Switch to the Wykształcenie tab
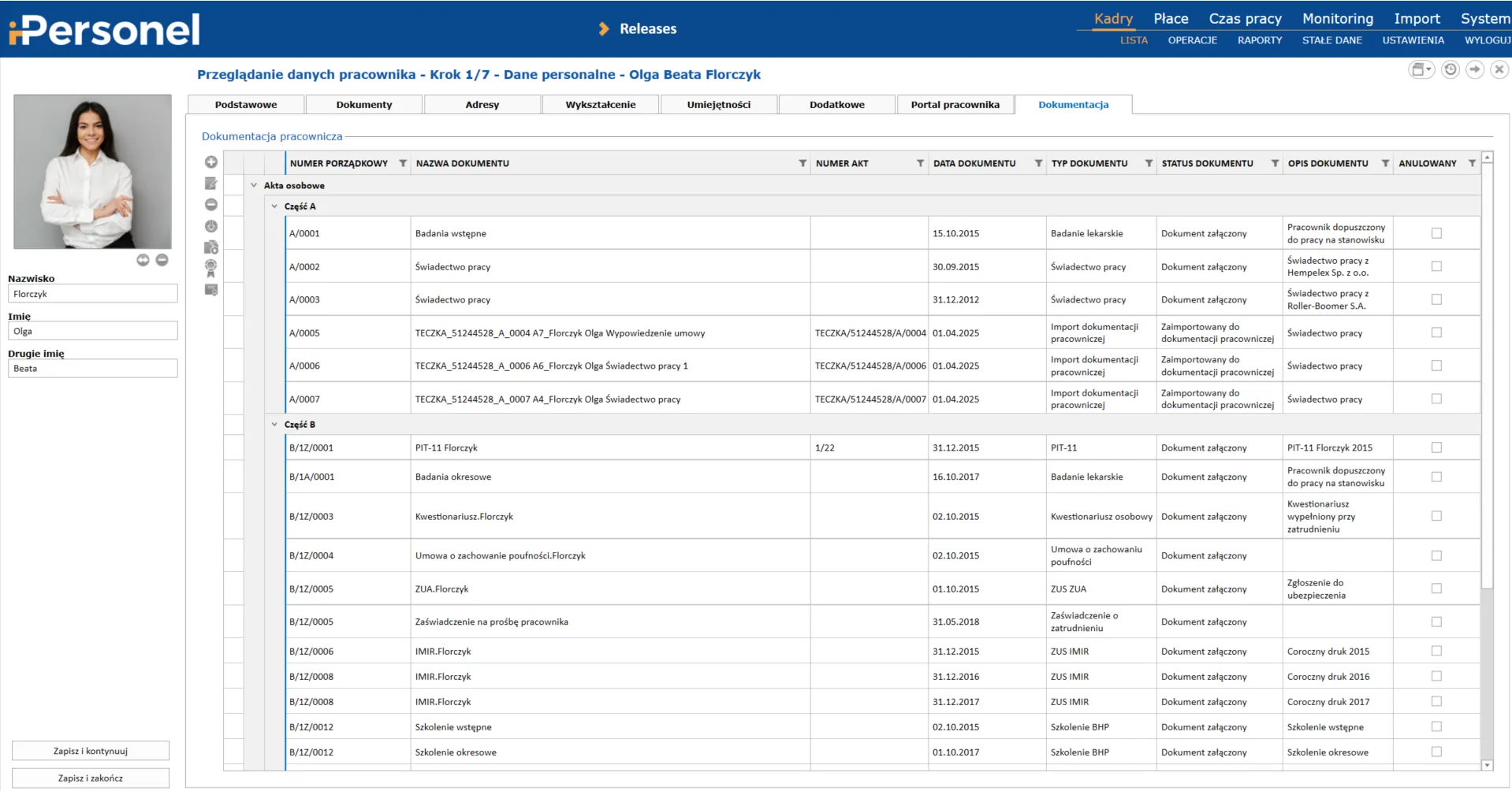 pos(600,105)
